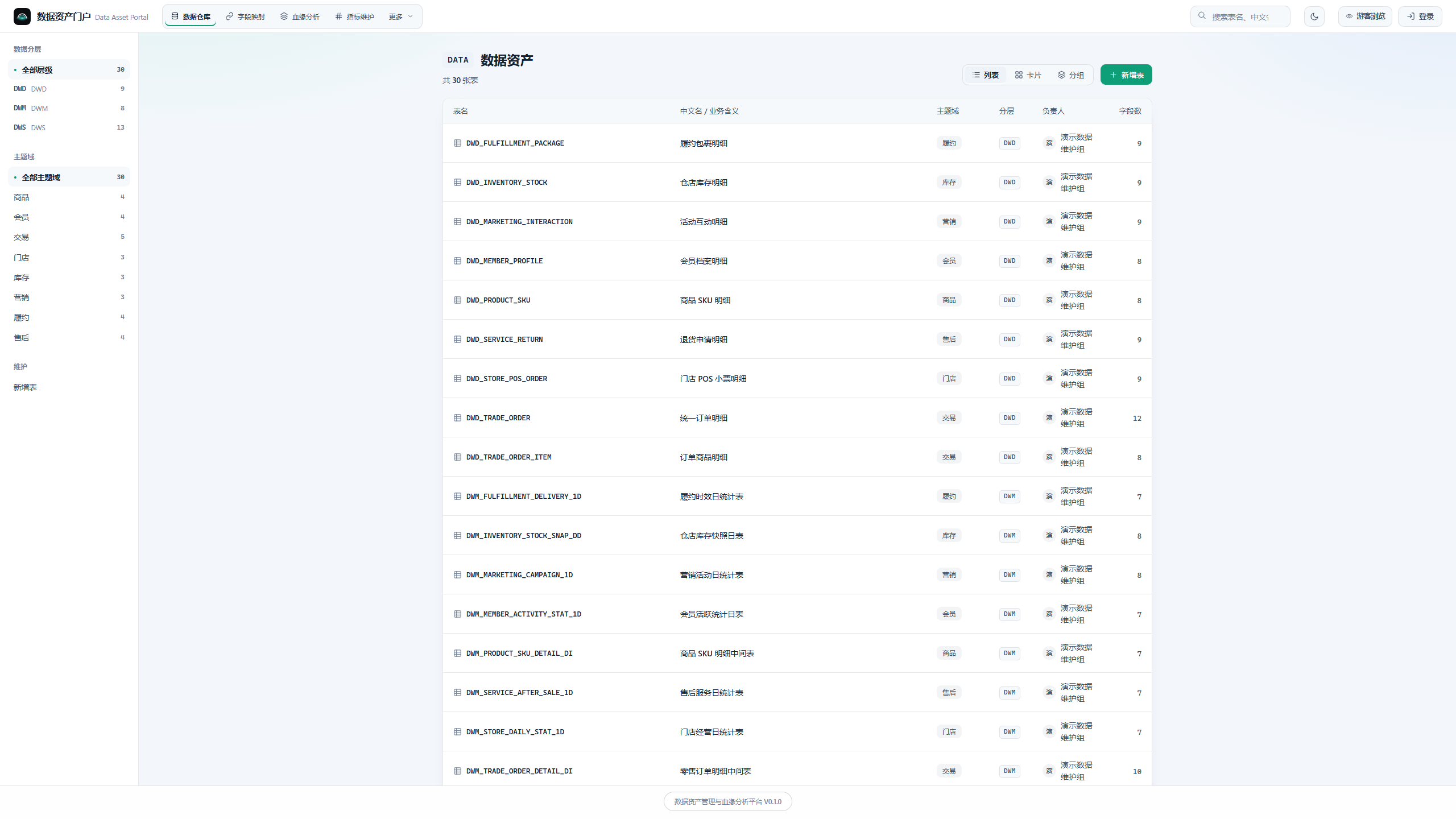Viewport: 1456px width, 819px height.
Task: Click the table icon beside DWD_TRADE_ORDER
Action: (457, 418)
